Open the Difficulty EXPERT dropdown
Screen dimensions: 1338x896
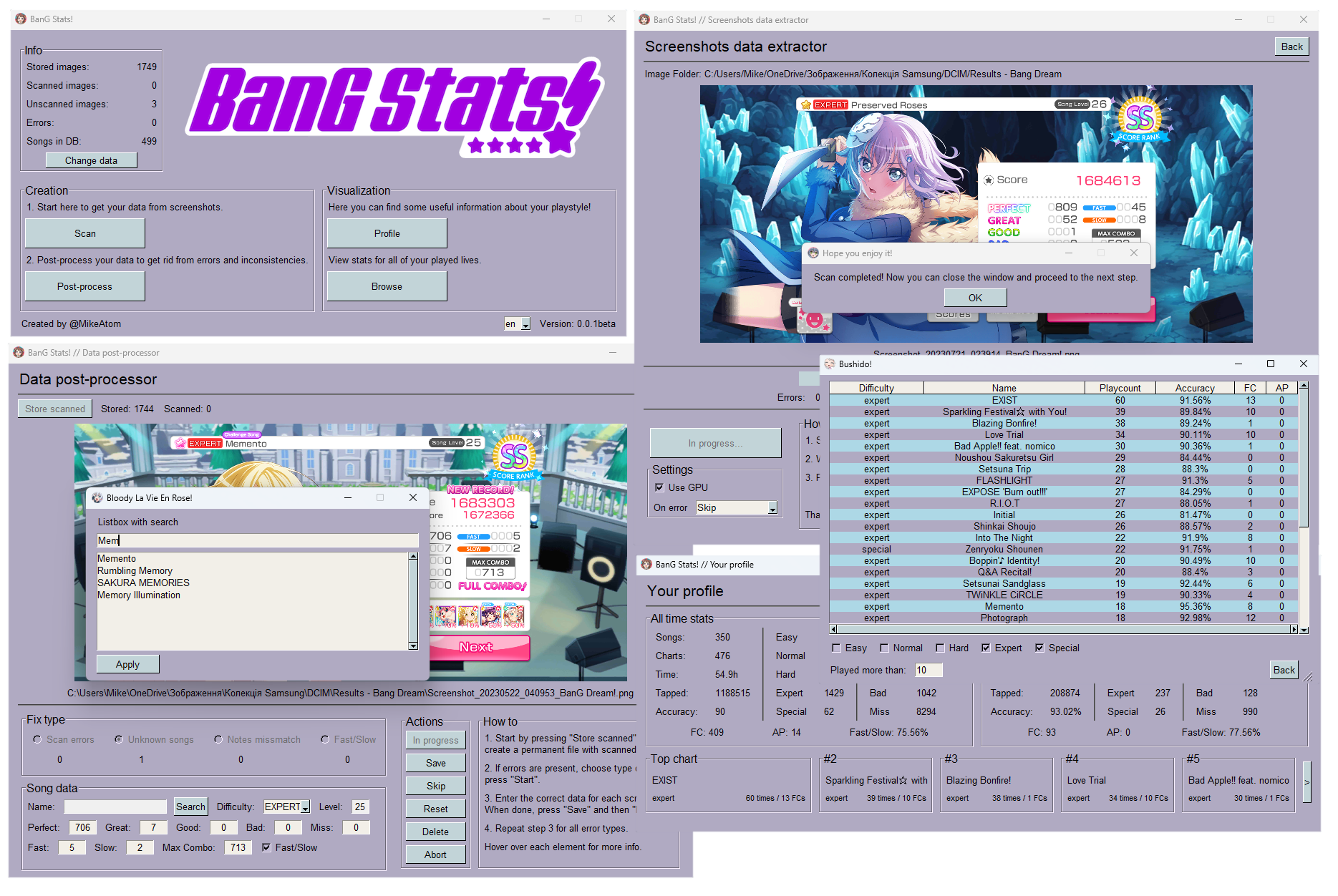point(305,807)
